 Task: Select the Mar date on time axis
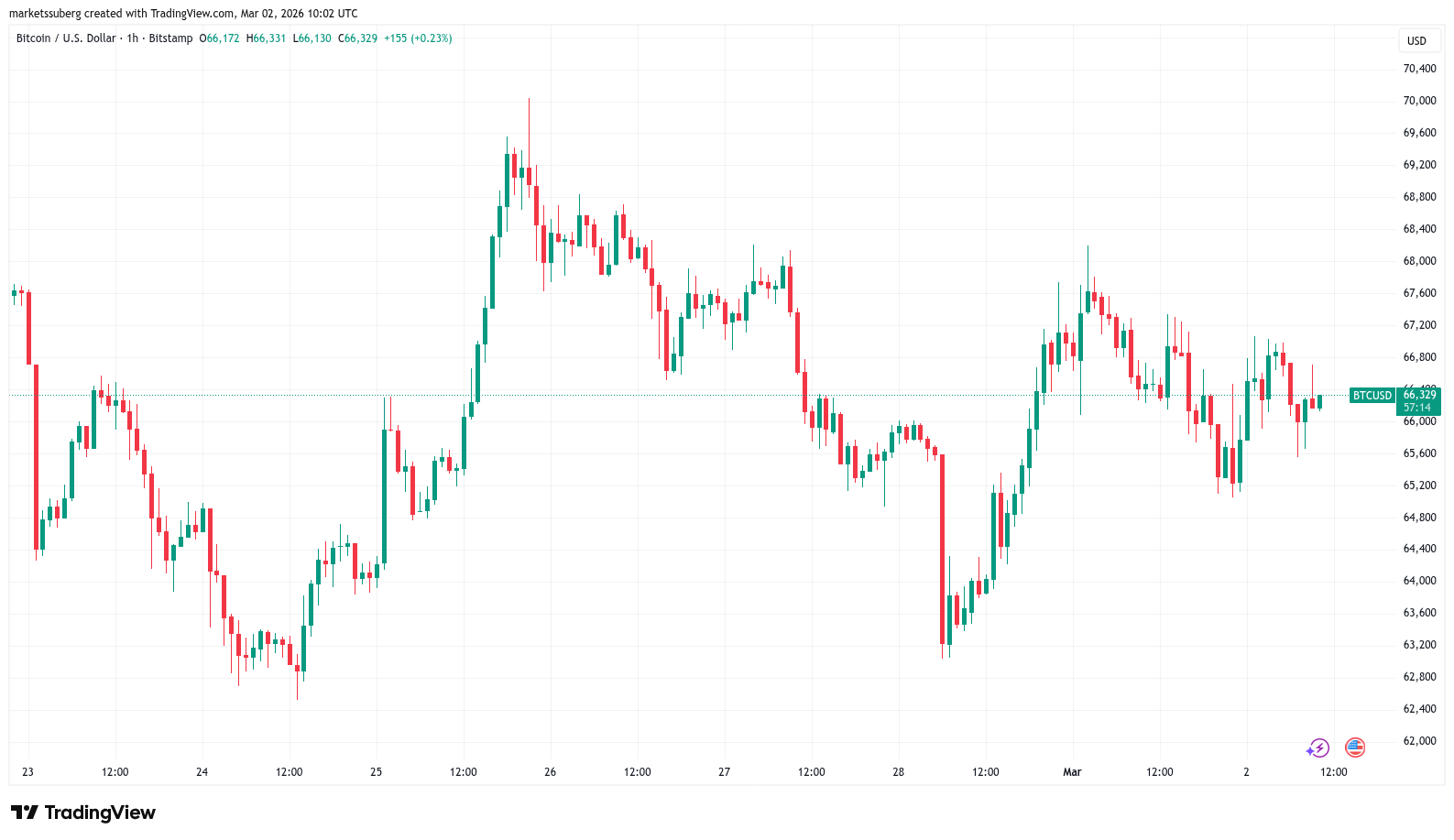1072,772
